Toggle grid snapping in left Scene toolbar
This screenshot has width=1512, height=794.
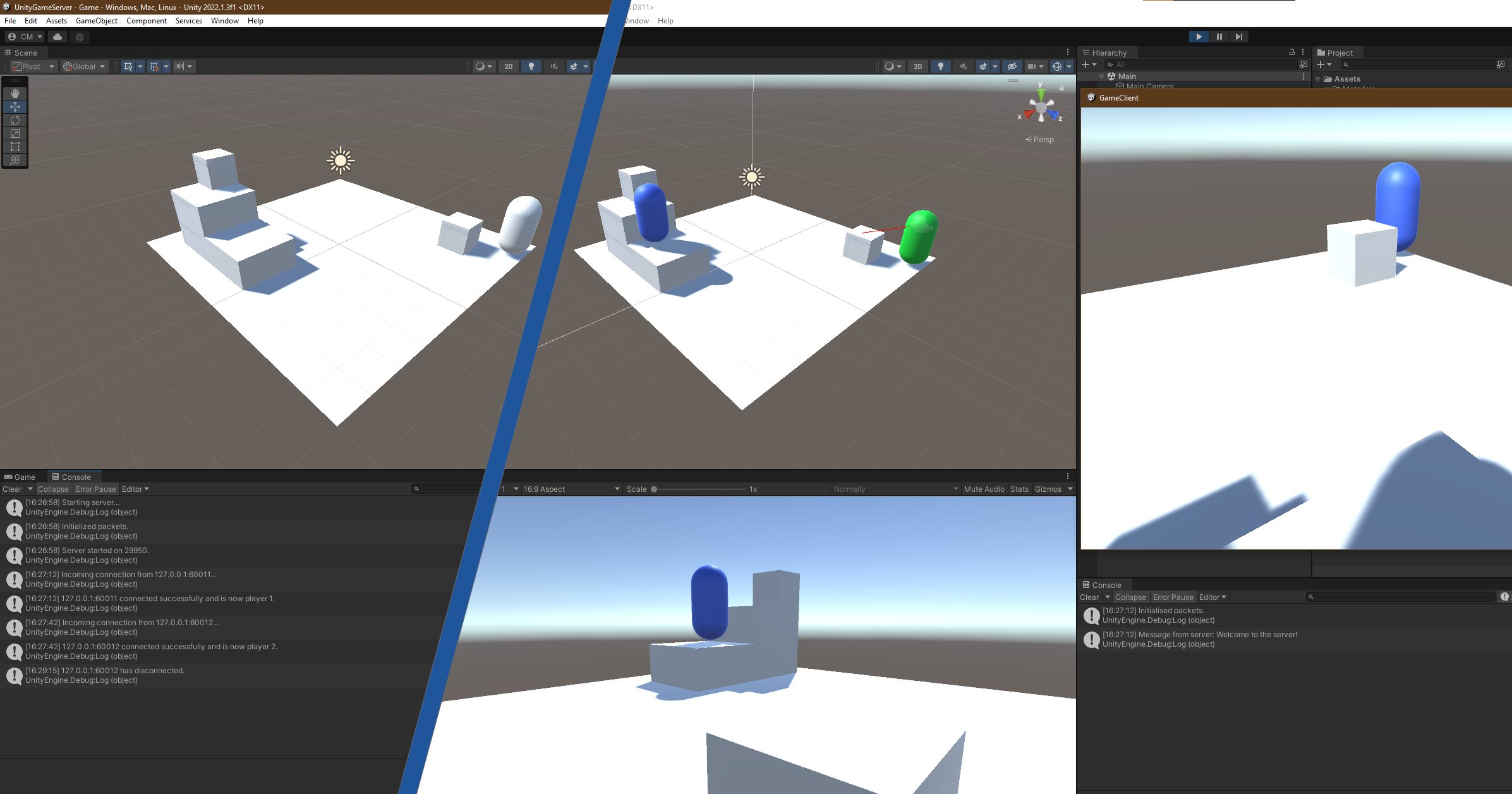click(154, 66)
